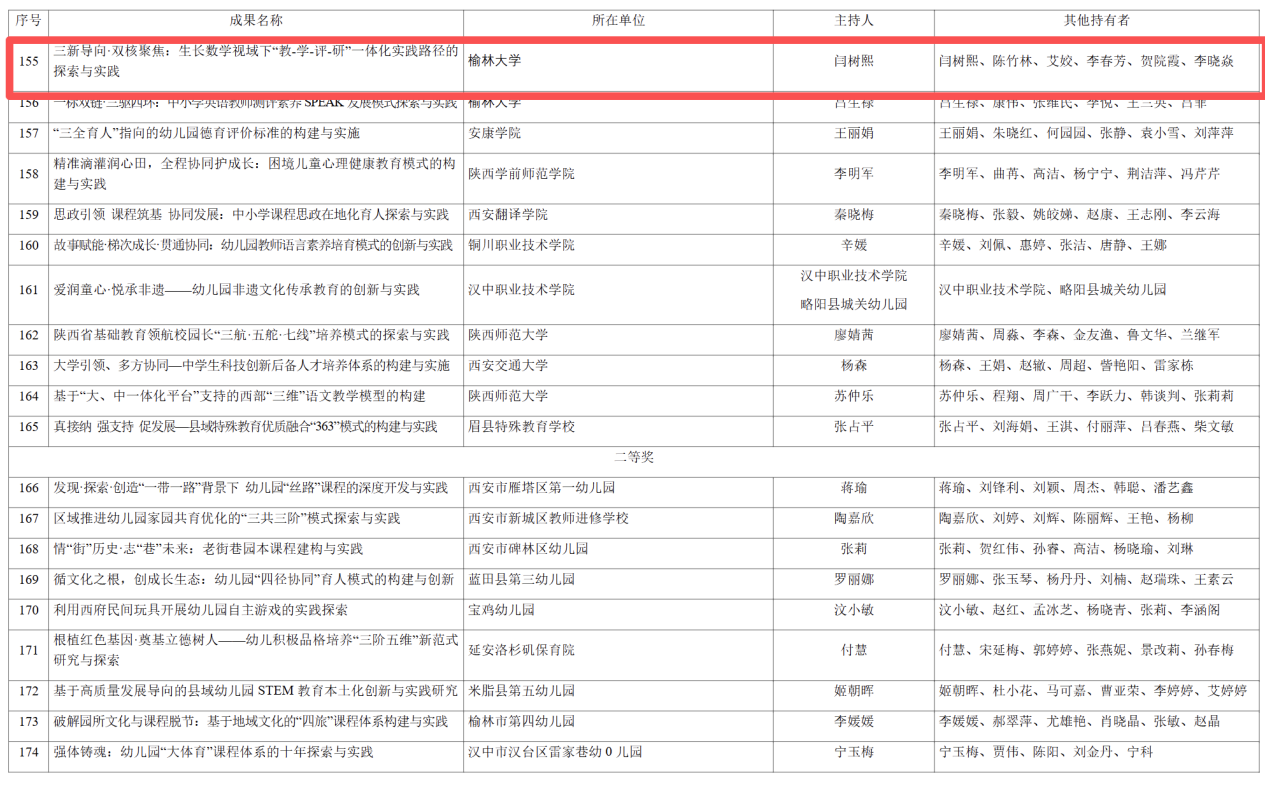
Task: Click host name 廖婧茜 in row 162
Action: pyautogui.click(x=854, y=335)
